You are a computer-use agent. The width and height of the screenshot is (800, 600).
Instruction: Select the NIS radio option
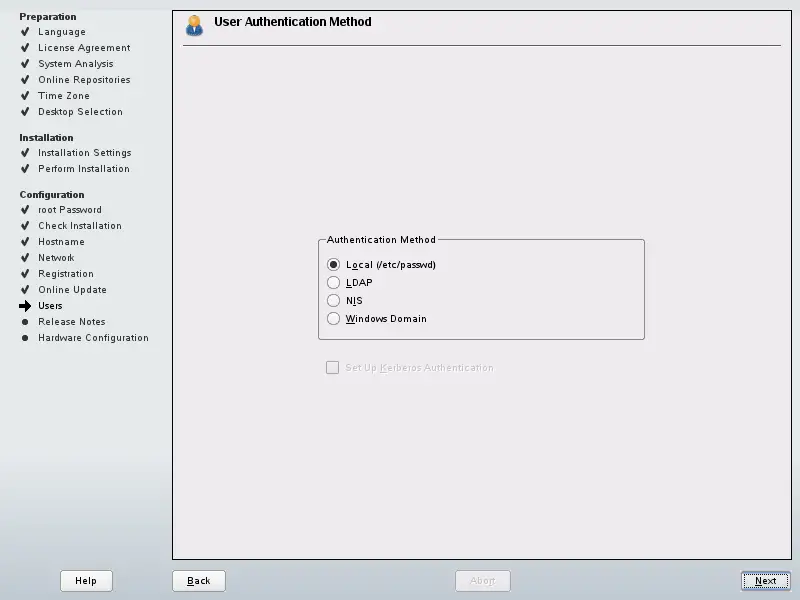[x=333, y=301]
